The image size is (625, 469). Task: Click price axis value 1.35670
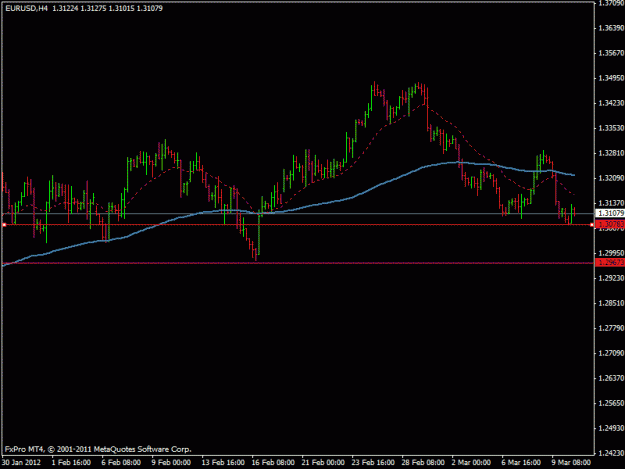point(611,53)
